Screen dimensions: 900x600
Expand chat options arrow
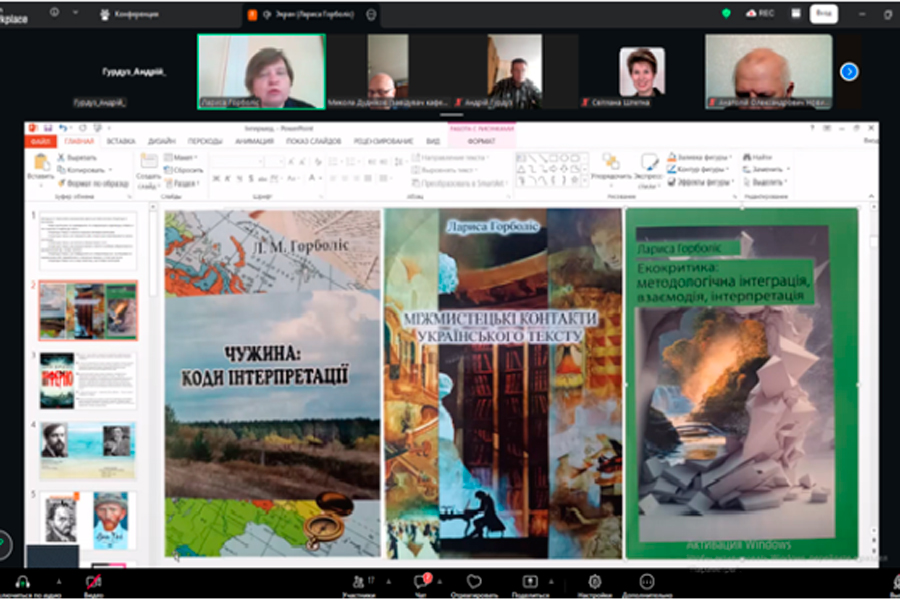[440, 582]
